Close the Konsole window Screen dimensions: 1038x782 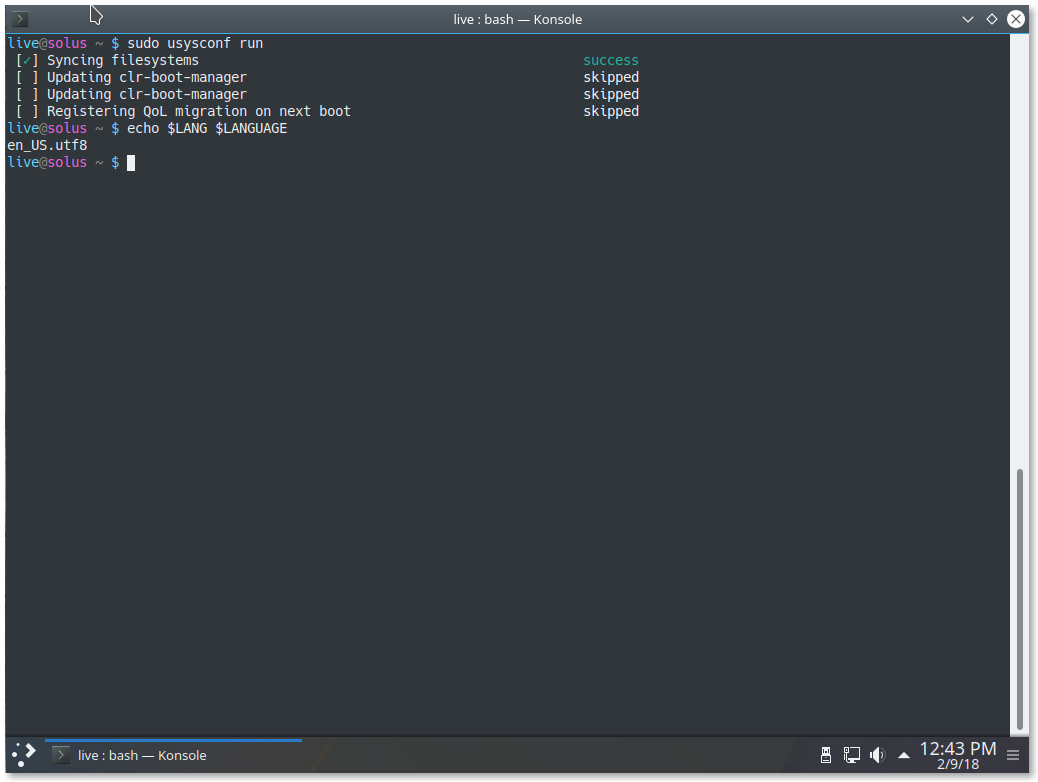click(1015, 19)
